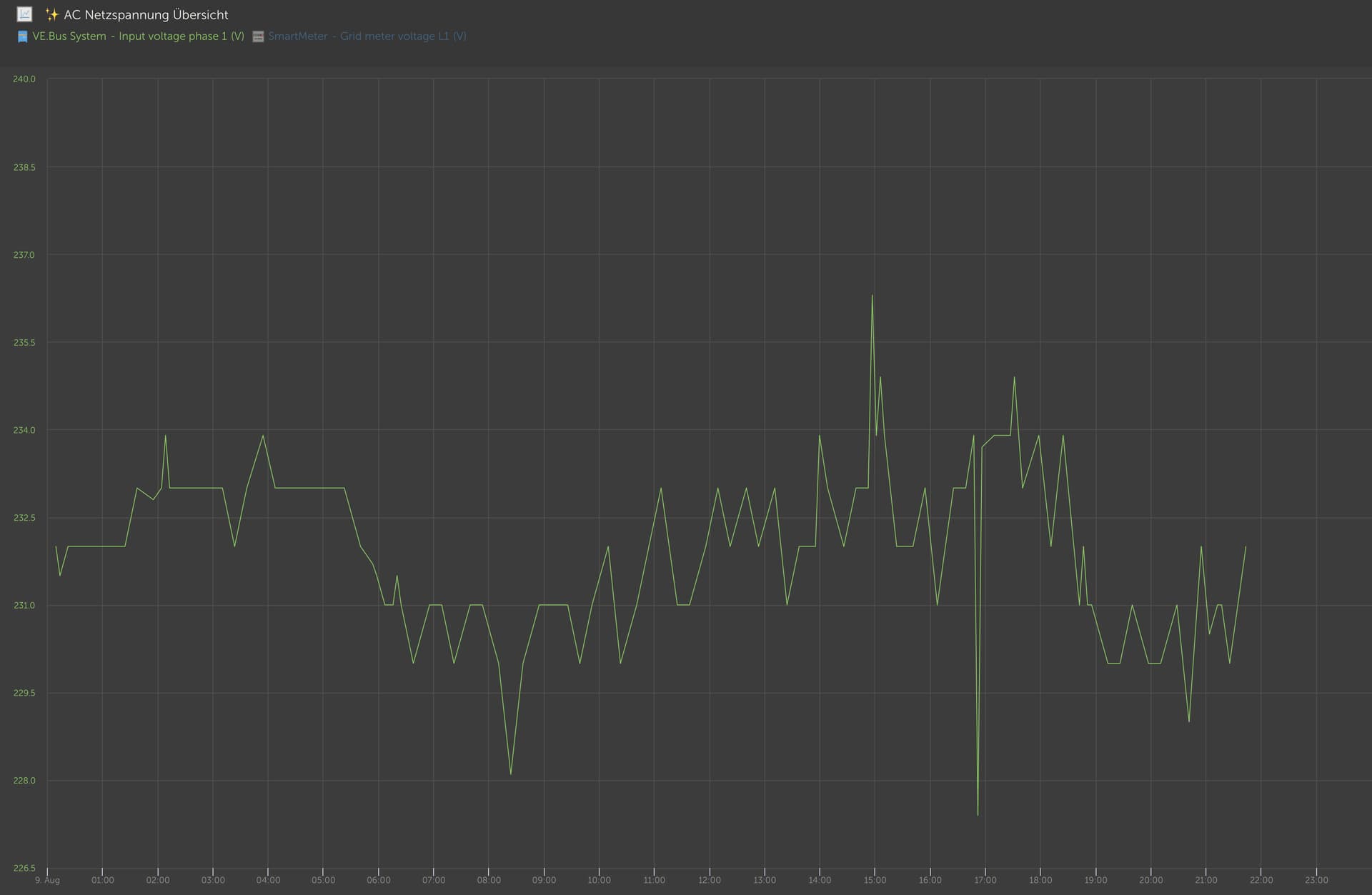Click the 23:00 time axis label
1372x895 pixels.
click(x=1316, y=880)
